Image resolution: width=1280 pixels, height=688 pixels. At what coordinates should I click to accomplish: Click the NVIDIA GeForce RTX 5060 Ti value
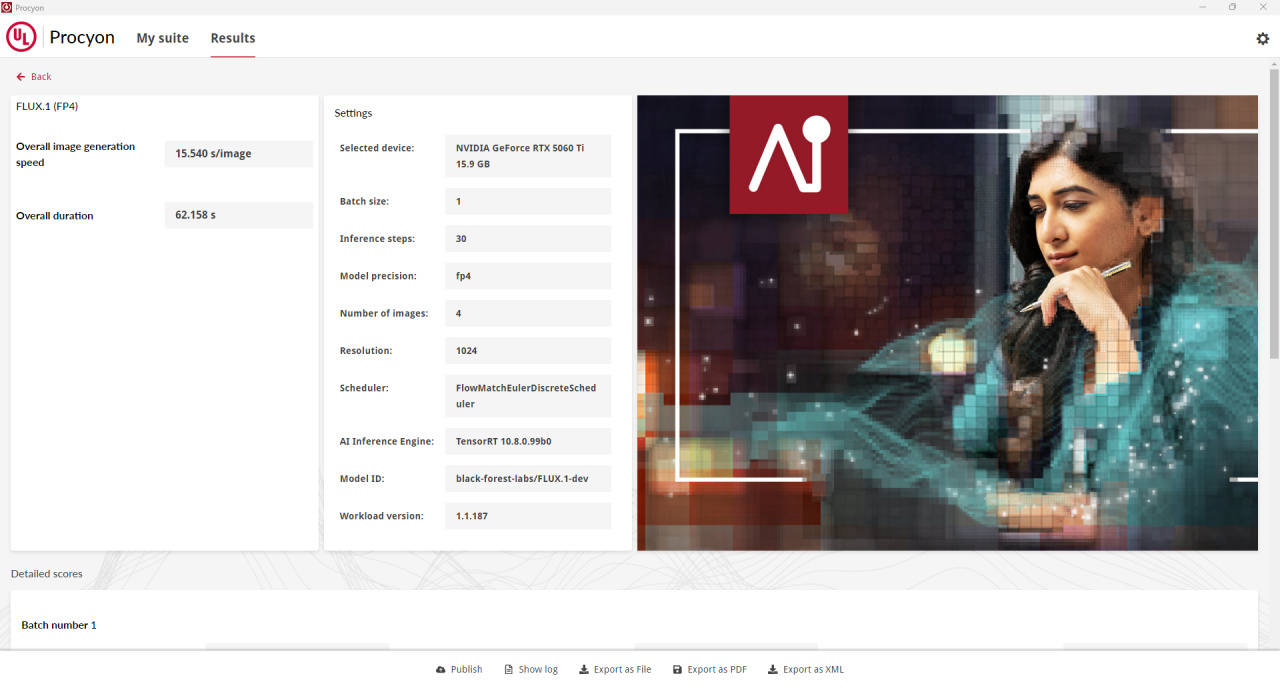pyautogui.click(x=528, y=156)
